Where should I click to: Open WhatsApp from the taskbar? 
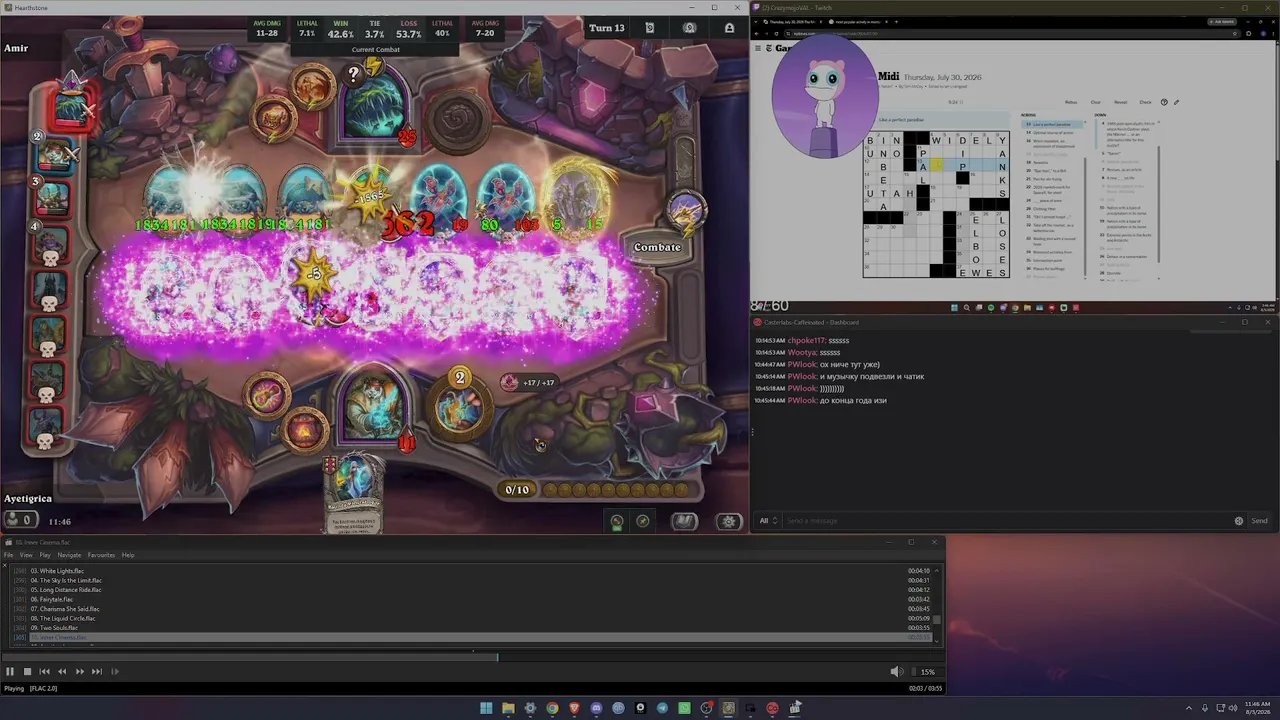point(684,708)
